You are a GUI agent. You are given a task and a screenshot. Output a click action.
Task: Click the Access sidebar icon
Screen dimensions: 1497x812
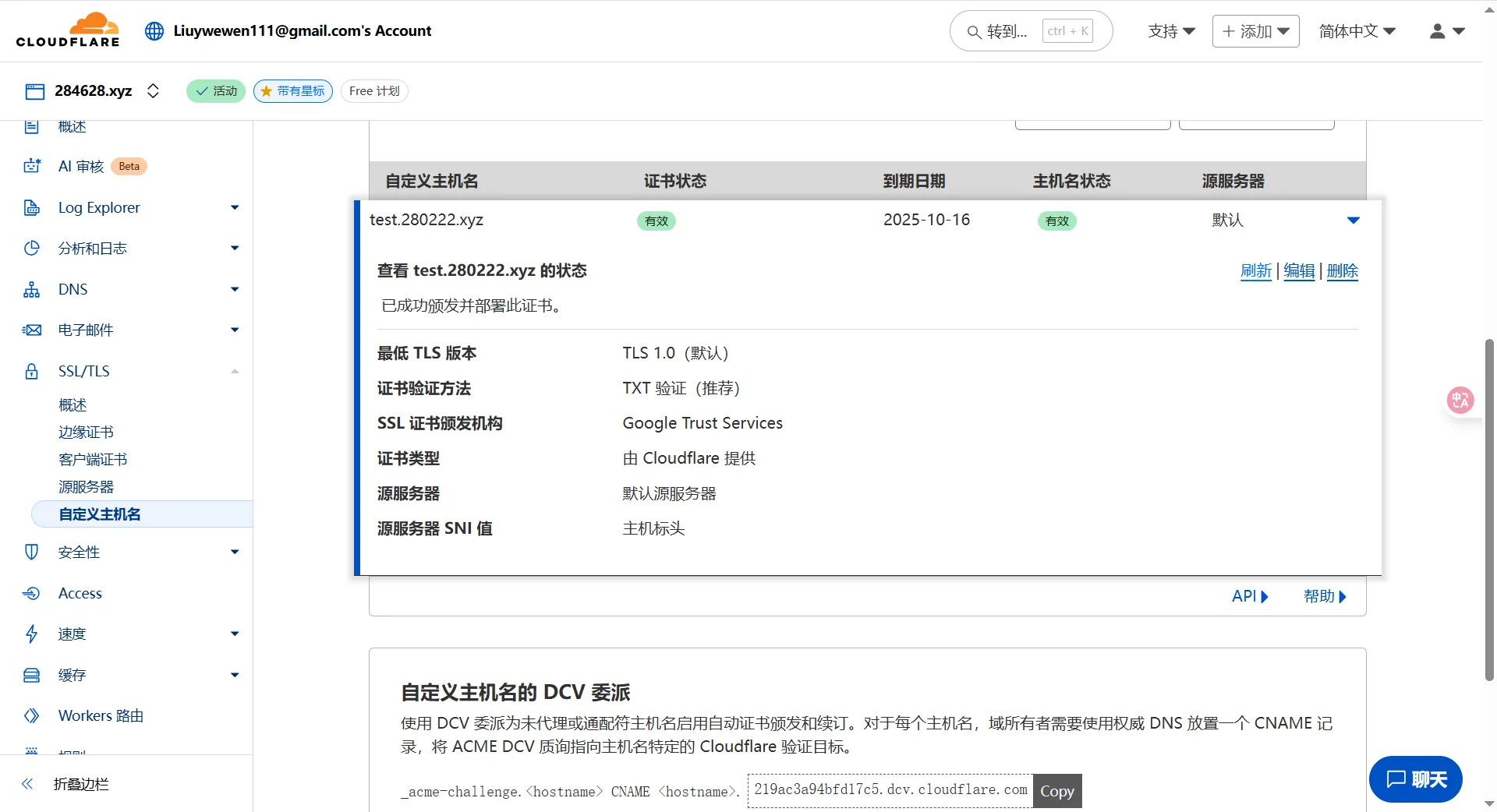[x=32, y=594]
